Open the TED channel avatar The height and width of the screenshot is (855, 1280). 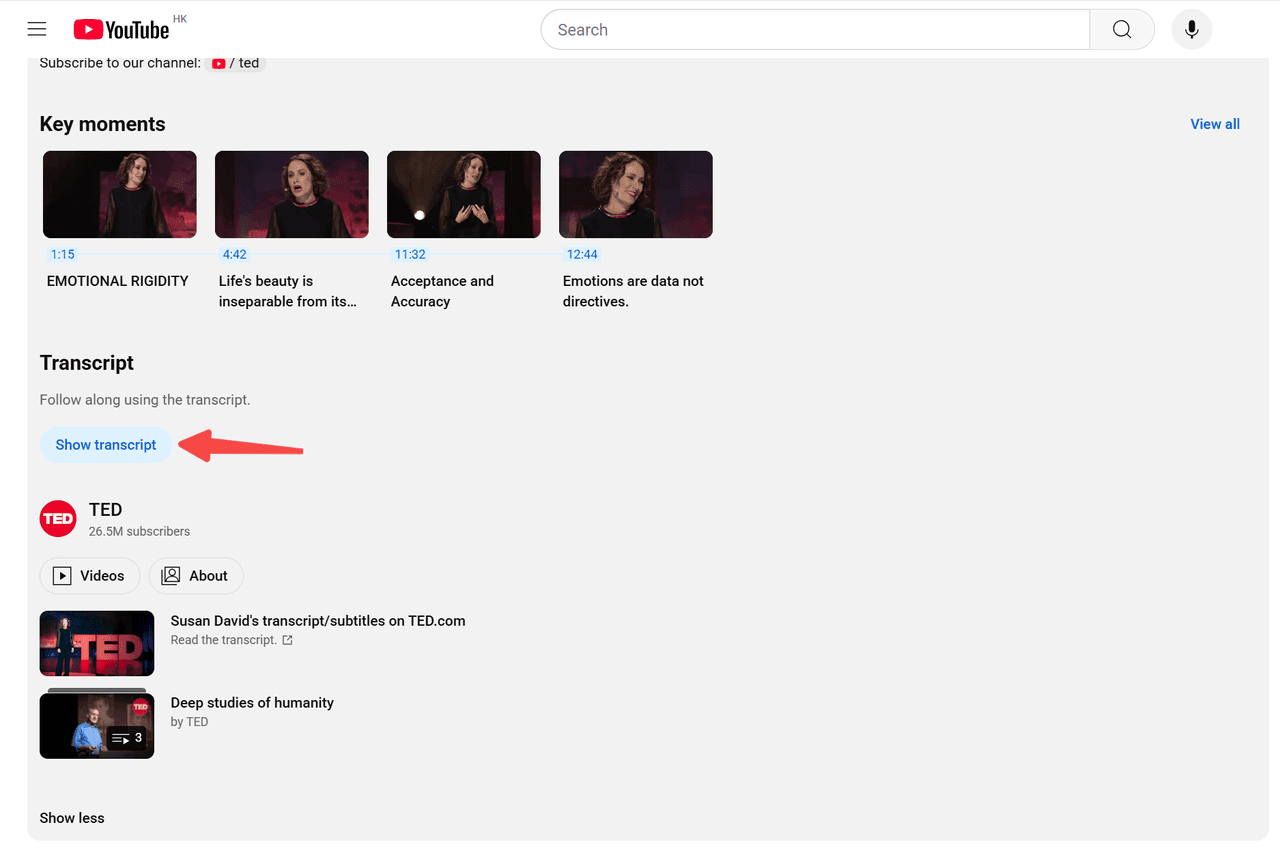click(58, 518)
